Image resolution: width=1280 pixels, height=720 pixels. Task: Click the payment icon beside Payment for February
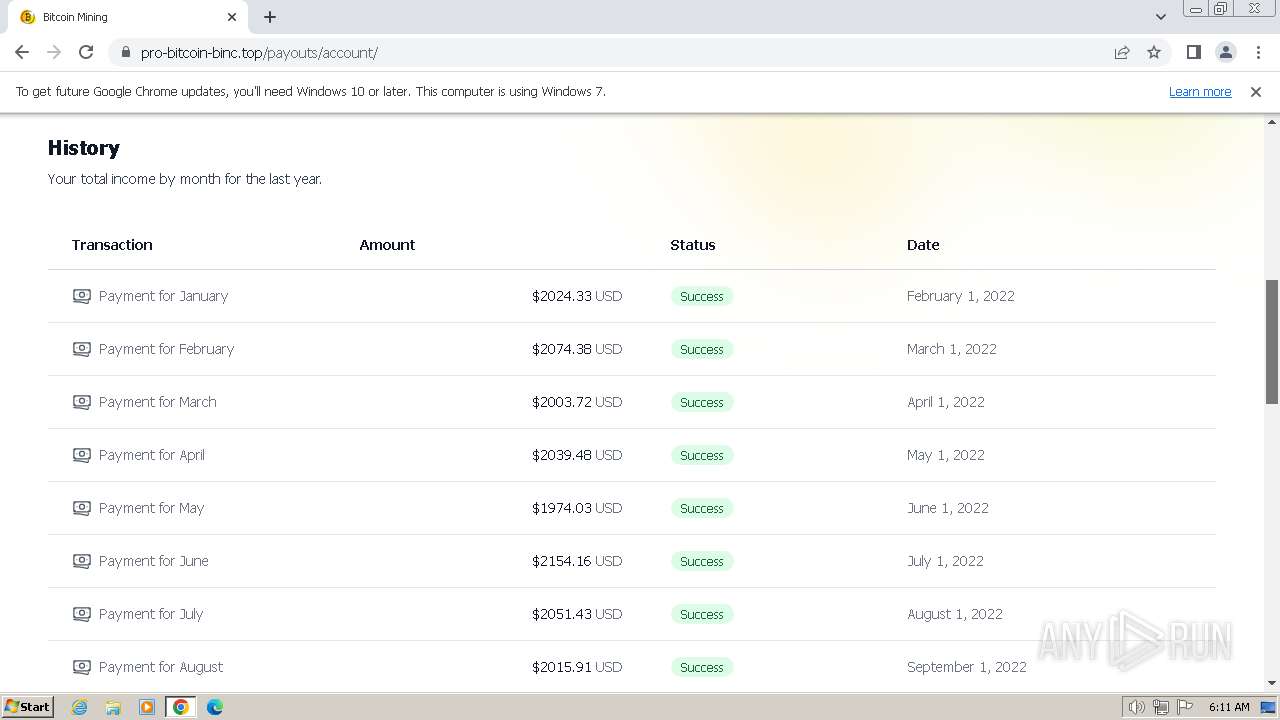coord(82,349)
